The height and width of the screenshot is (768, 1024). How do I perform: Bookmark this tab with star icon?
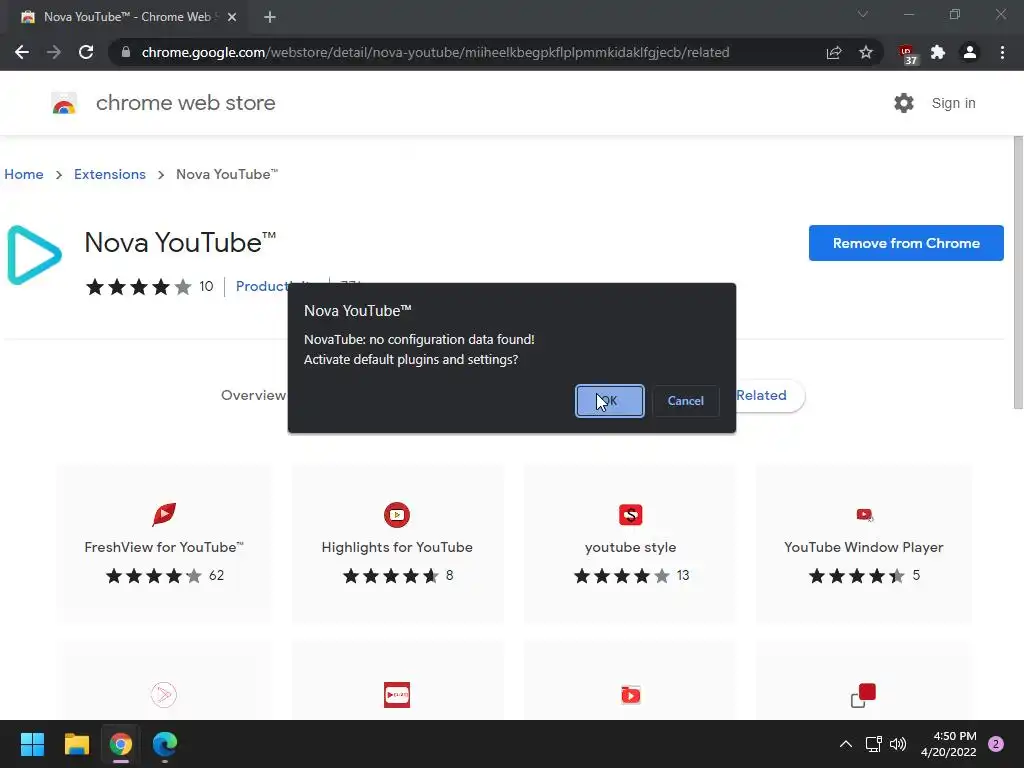pyautogui.click(x=866, y=52)
